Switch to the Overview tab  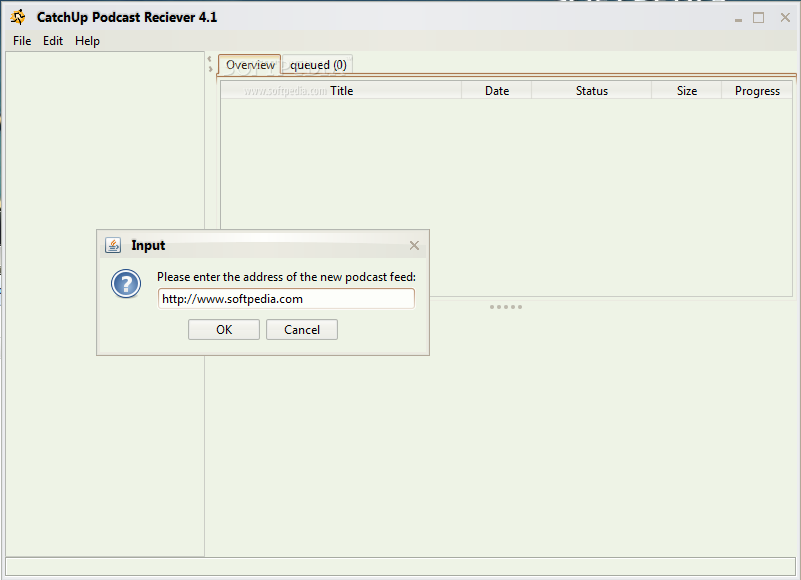(250, 65)
